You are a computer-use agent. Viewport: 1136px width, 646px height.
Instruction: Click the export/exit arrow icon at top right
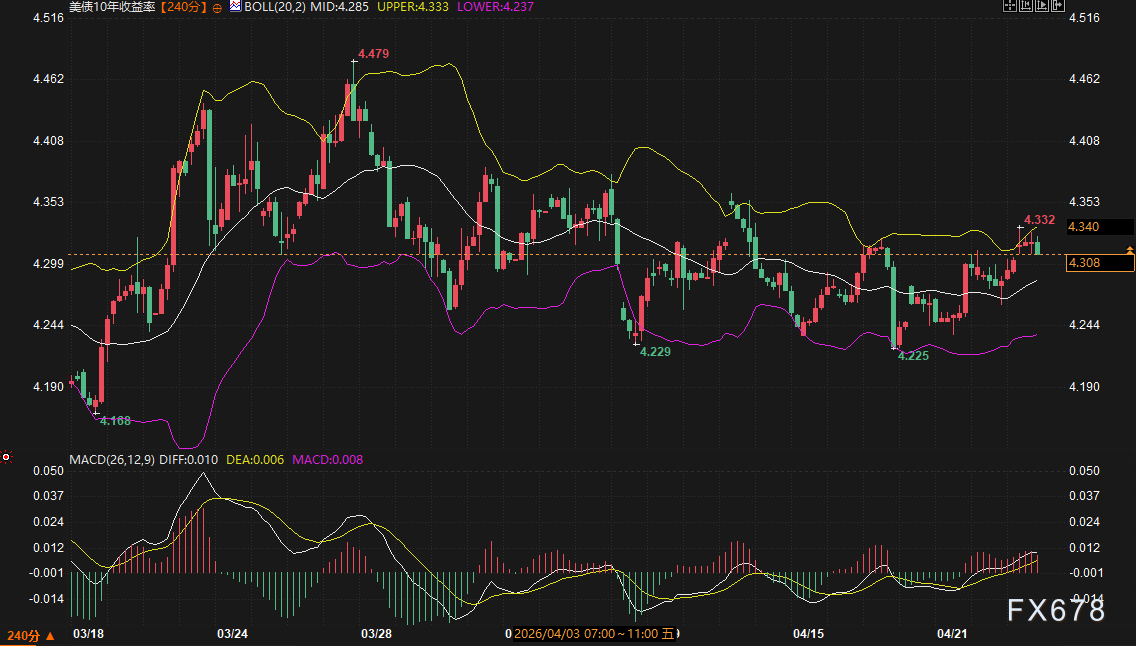1058,6
